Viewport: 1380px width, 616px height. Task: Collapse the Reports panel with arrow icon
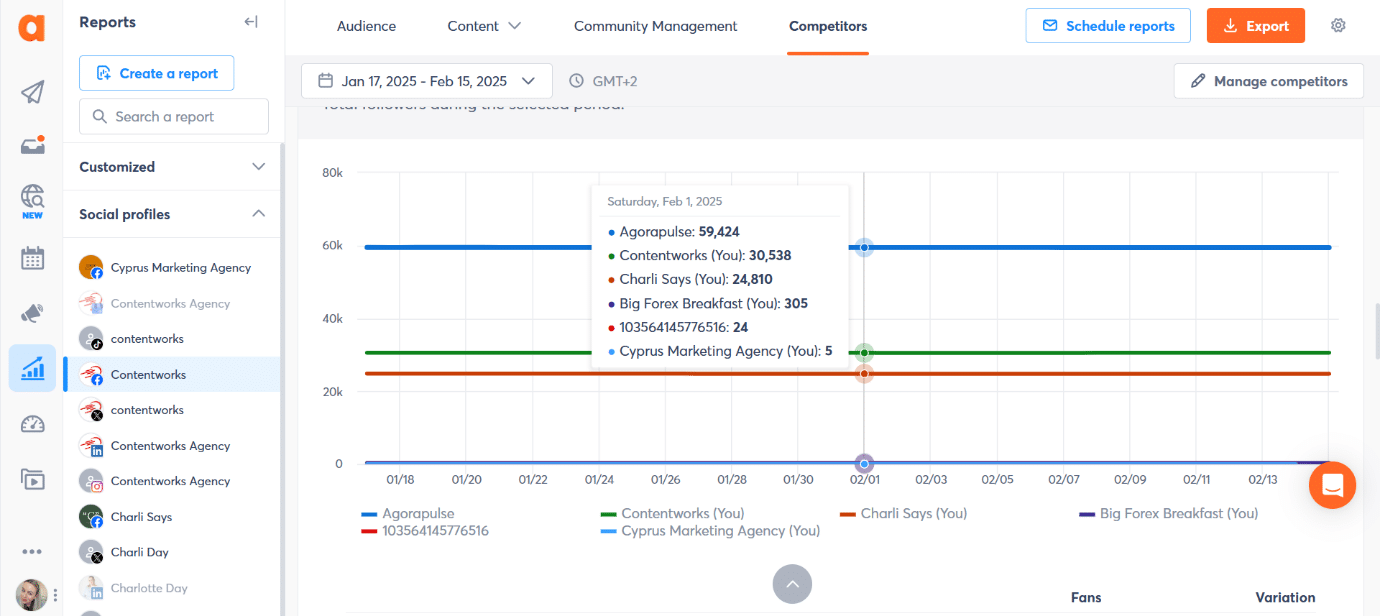(251, 22)
